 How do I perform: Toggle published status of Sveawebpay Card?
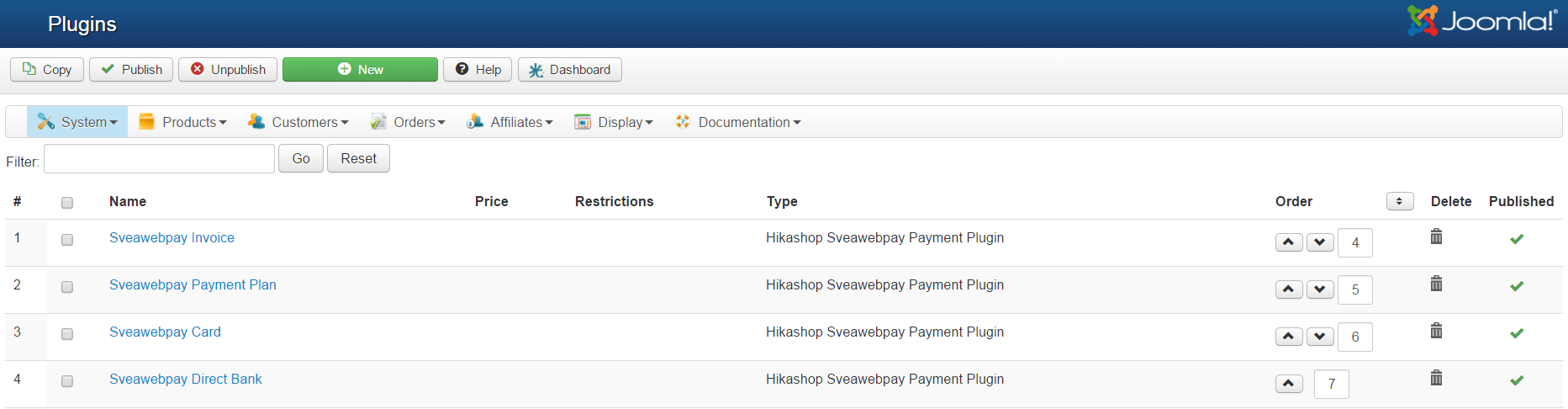click(x=1517, y=333)
